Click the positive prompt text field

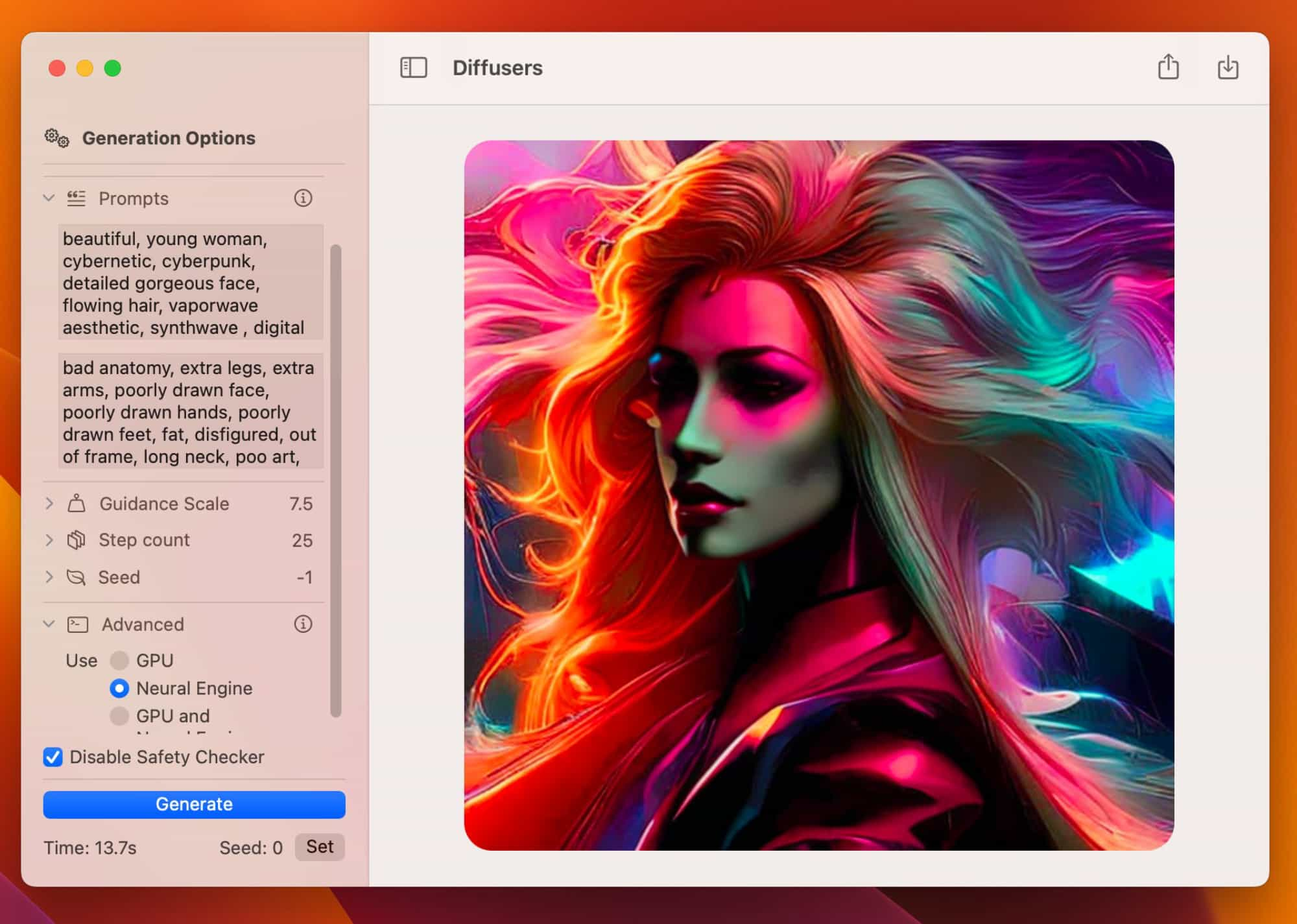[191, 282]
